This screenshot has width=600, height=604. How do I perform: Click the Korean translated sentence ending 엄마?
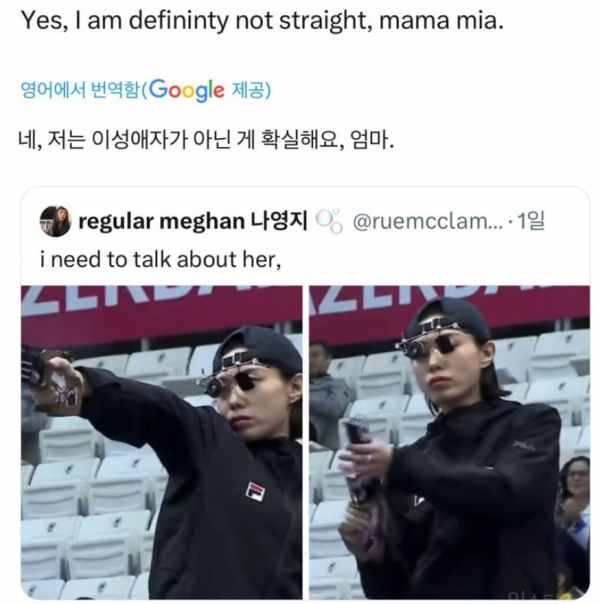[206, 140]
